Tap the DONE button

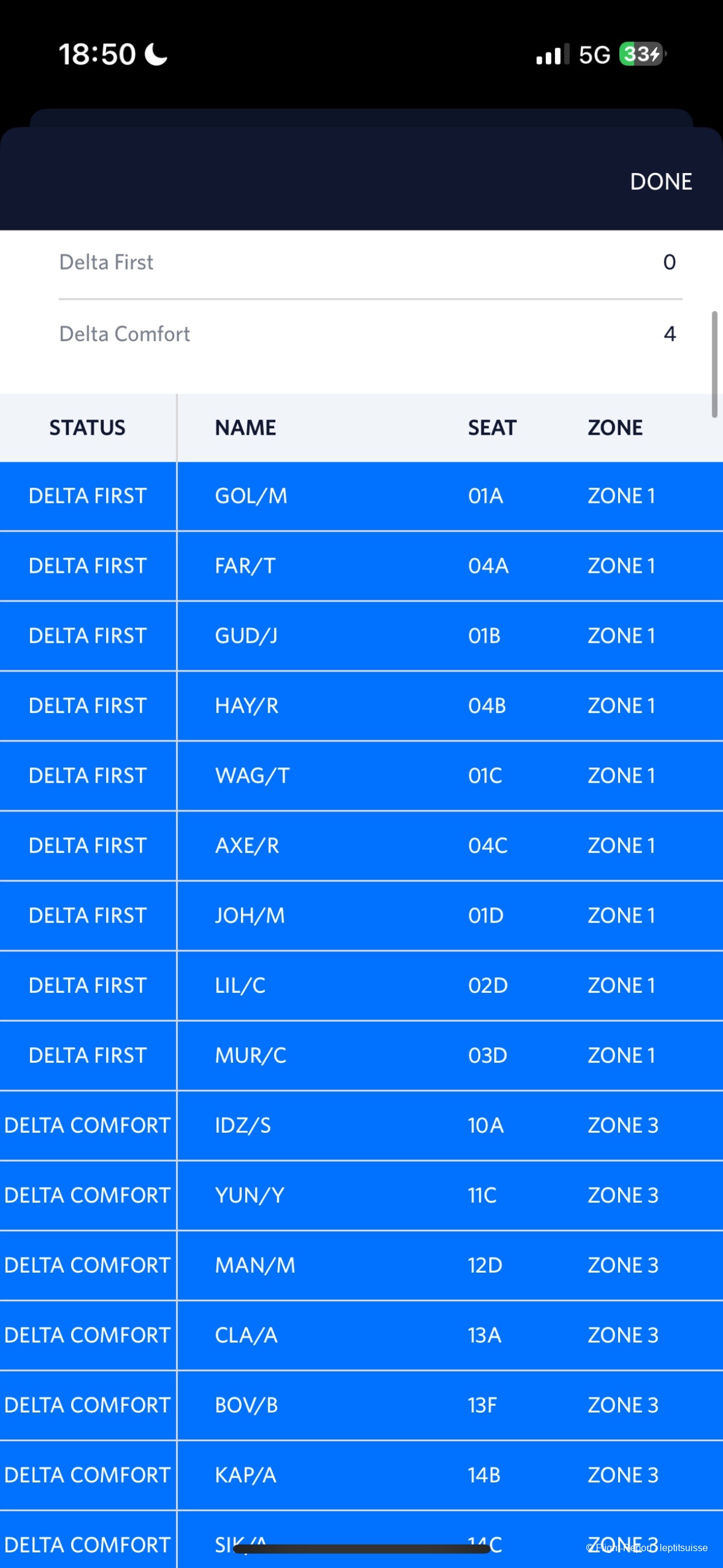pos(660,181)
